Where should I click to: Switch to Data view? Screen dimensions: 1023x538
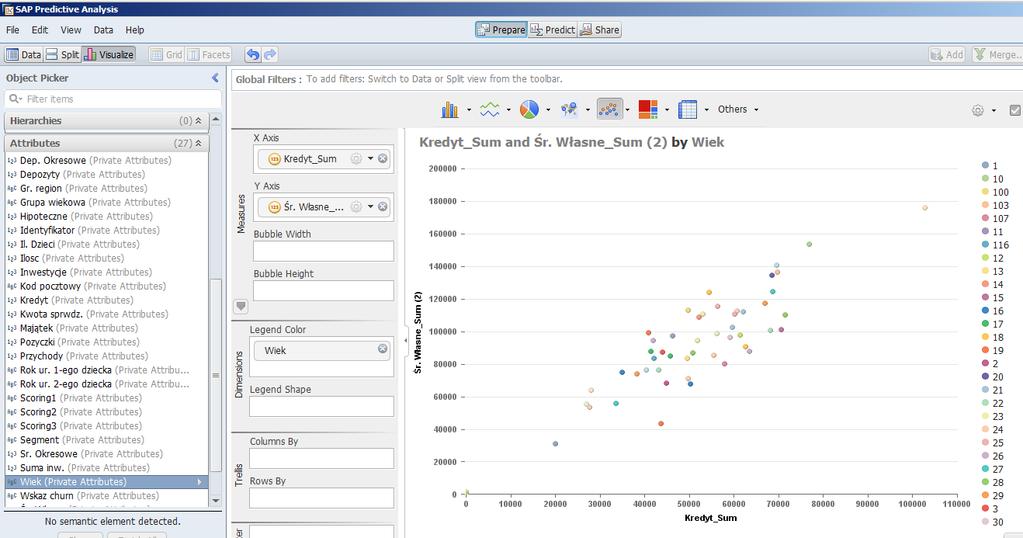pos(23,55)
